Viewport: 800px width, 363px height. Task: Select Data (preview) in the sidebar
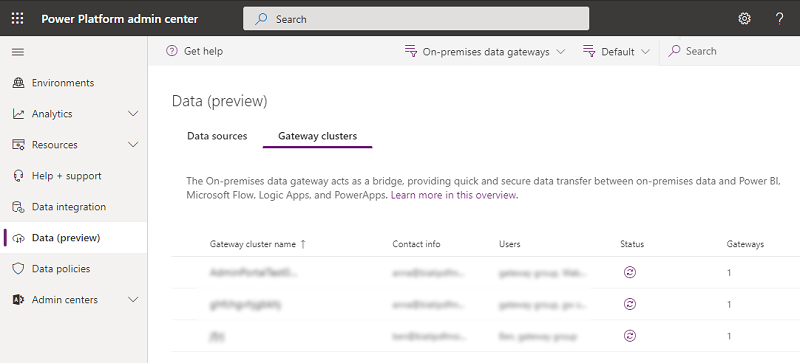[73, 238]
